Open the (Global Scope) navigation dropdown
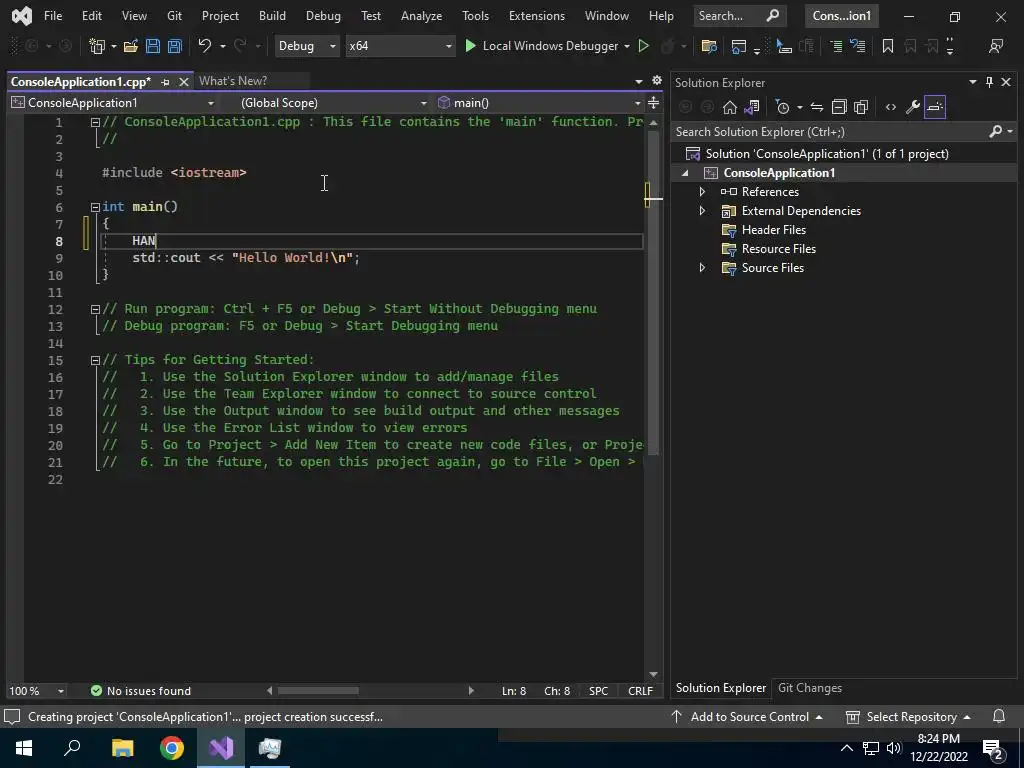Screen dimensions: 1024x768 [x=333, y=103]
